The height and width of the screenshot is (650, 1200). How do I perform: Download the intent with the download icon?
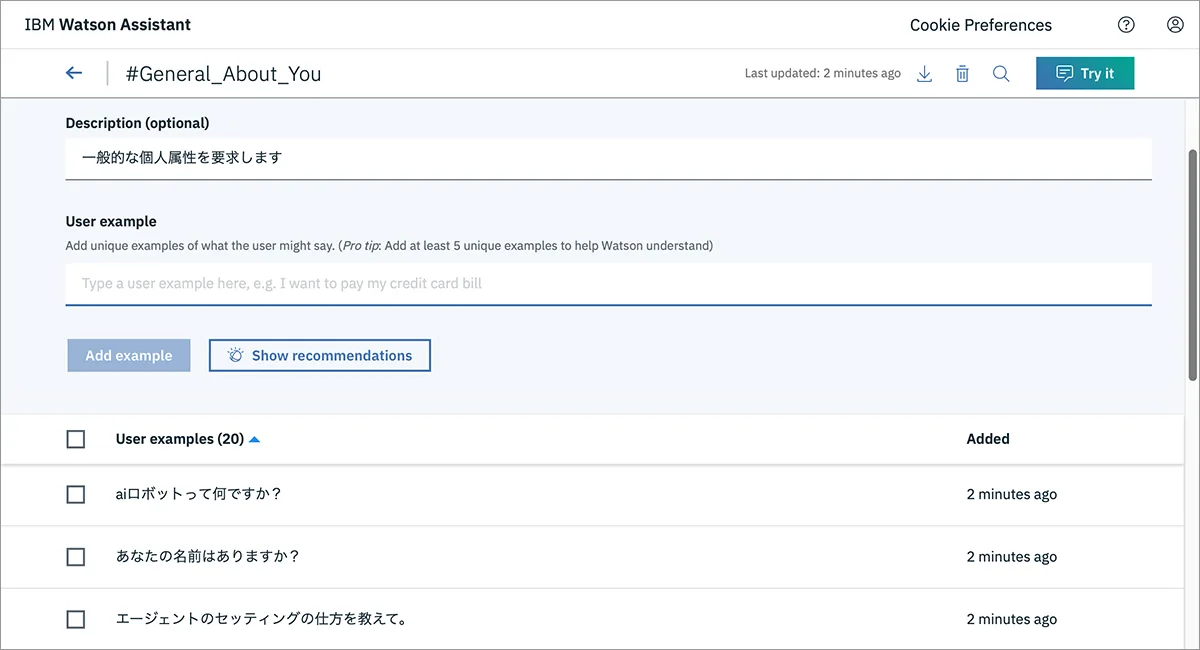coord(924,74)
